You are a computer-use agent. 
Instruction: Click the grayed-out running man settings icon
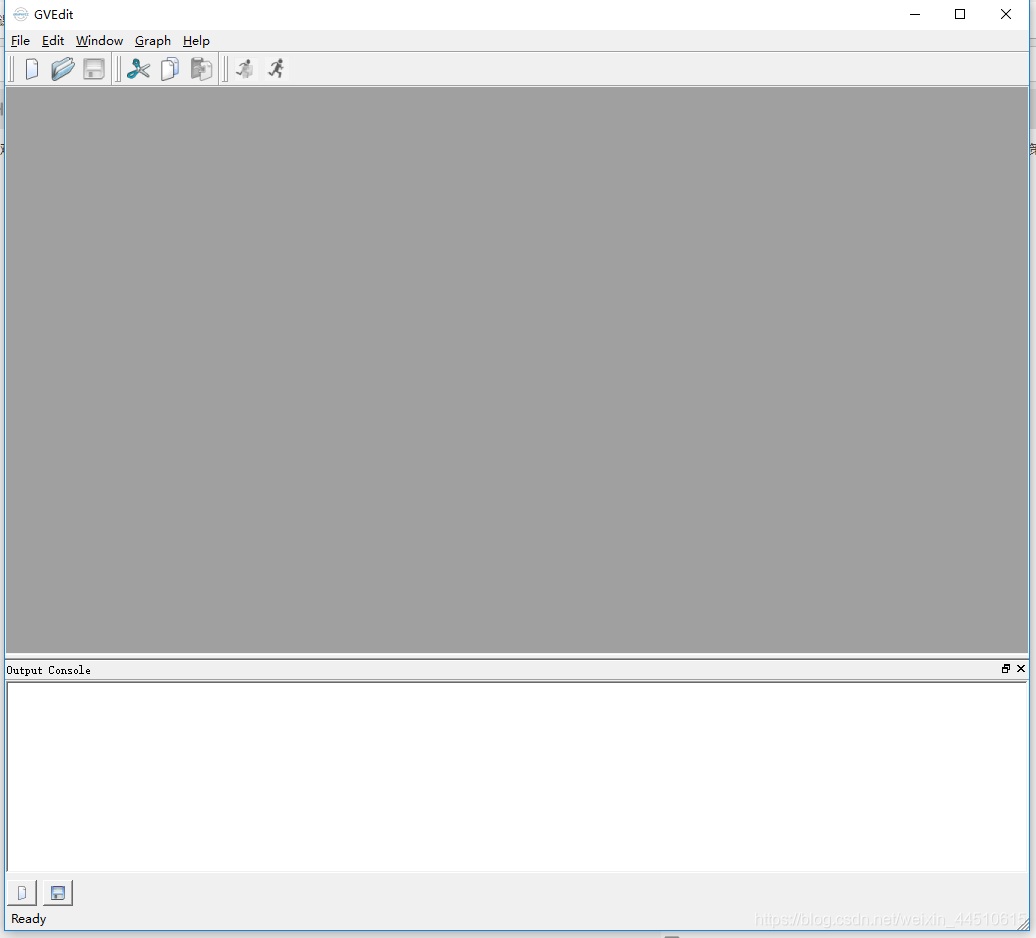245,69
